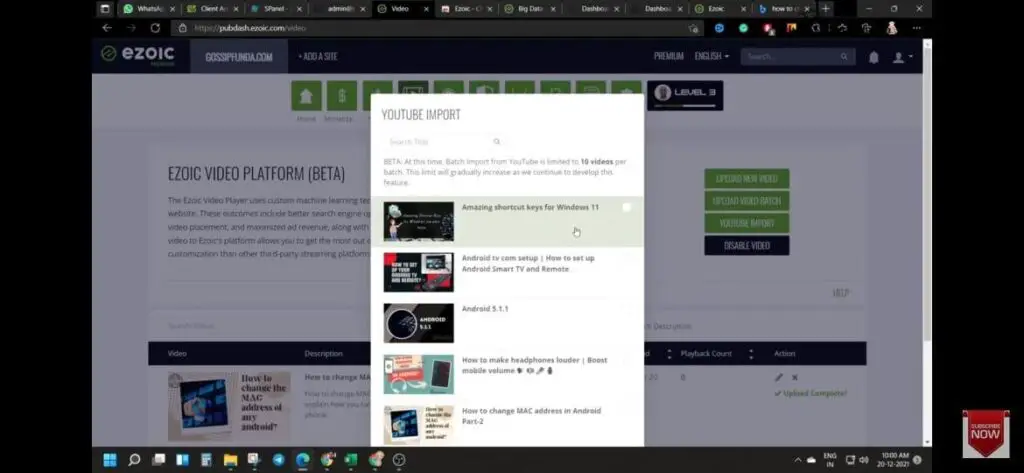Open the Monetization dollar icon

(x=342, y=96)
